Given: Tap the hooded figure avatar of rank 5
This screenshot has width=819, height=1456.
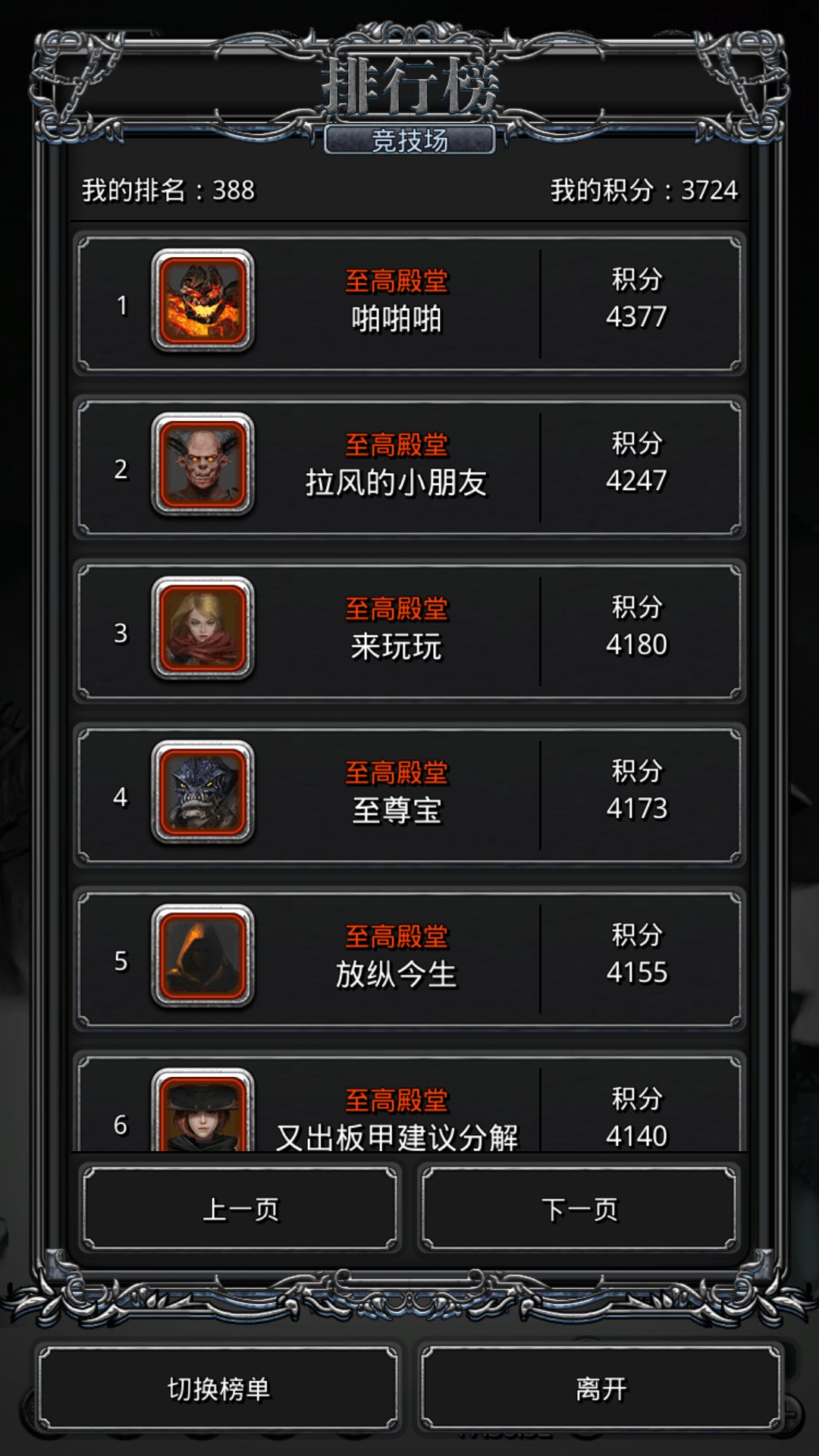Looking at the screenshot, I should 202,955.
